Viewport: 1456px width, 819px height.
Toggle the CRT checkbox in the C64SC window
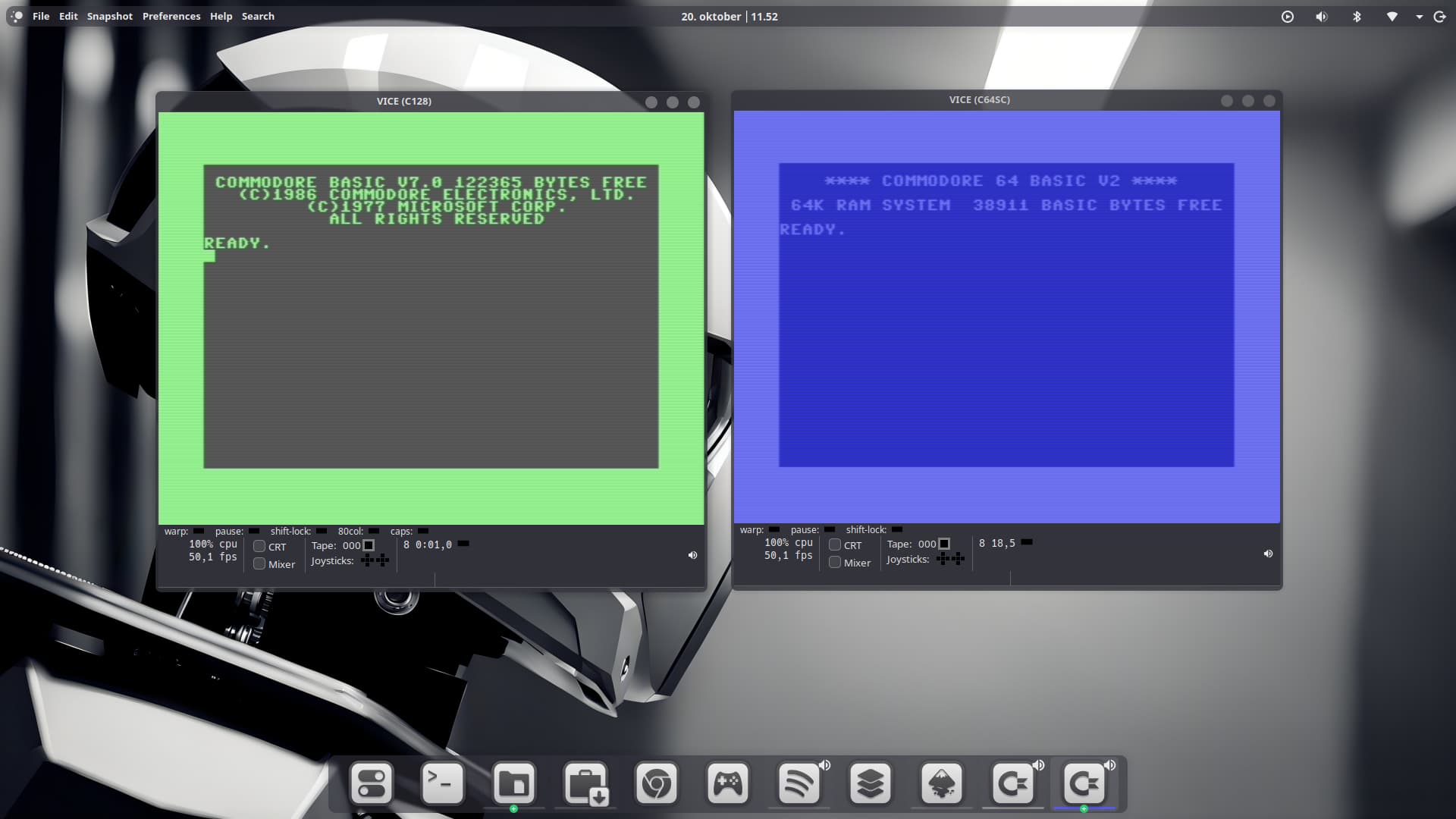[835, 544]
